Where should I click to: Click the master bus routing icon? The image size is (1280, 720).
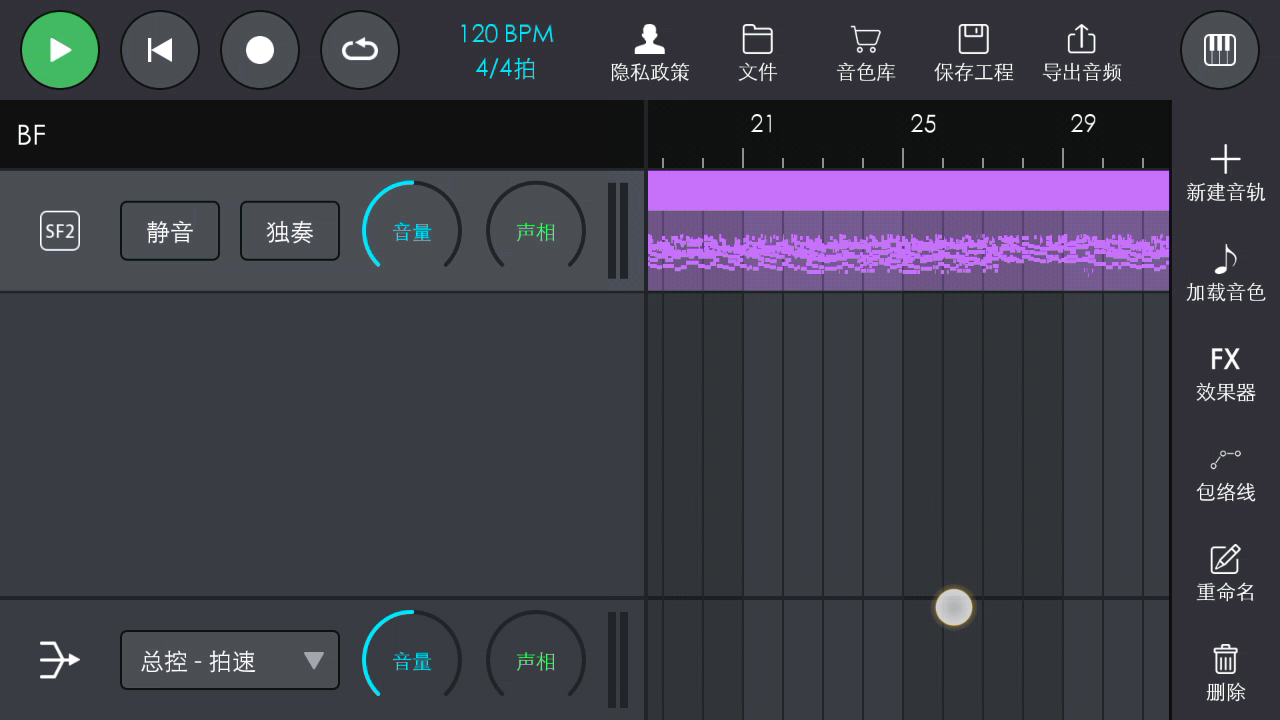click(x=60, y=660)
